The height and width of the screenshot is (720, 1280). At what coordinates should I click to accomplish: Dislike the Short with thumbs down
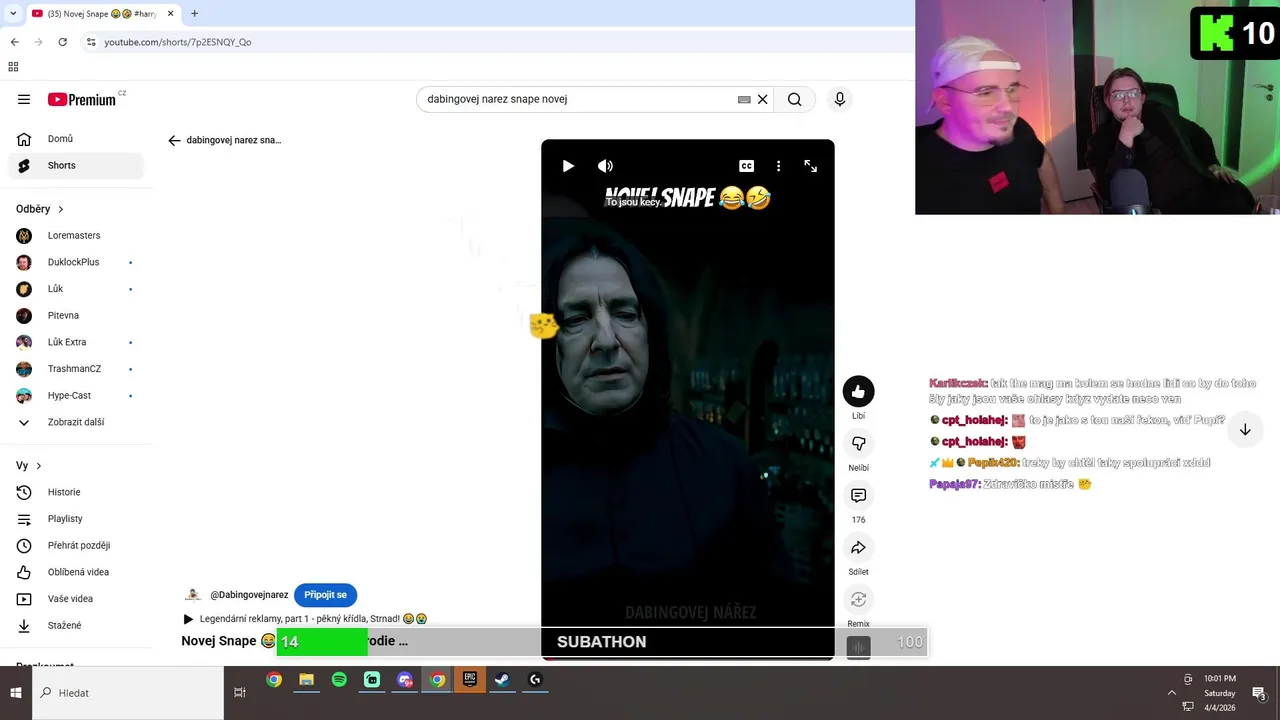858,444
